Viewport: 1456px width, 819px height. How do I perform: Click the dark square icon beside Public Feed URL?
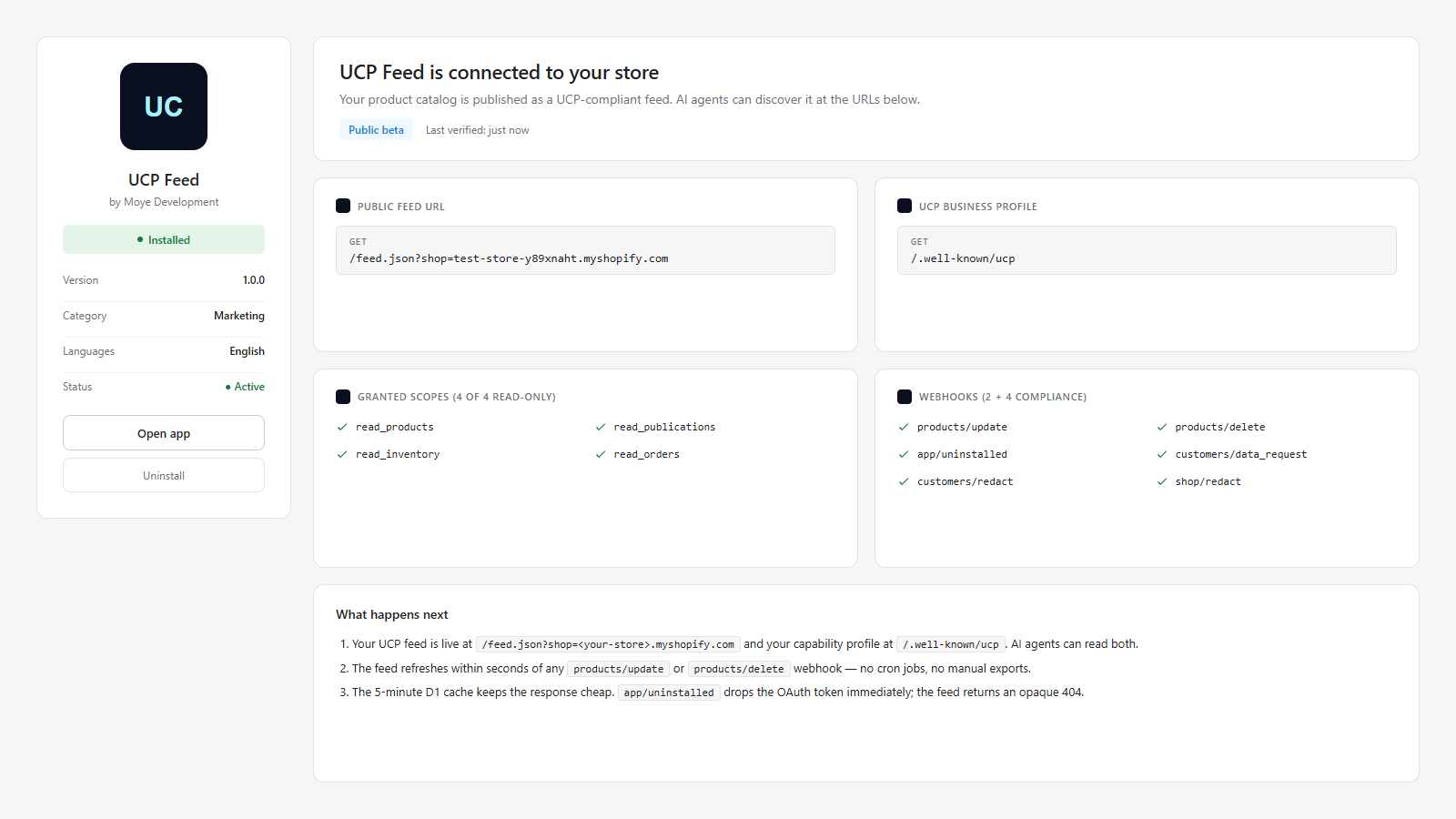[343, 206]
